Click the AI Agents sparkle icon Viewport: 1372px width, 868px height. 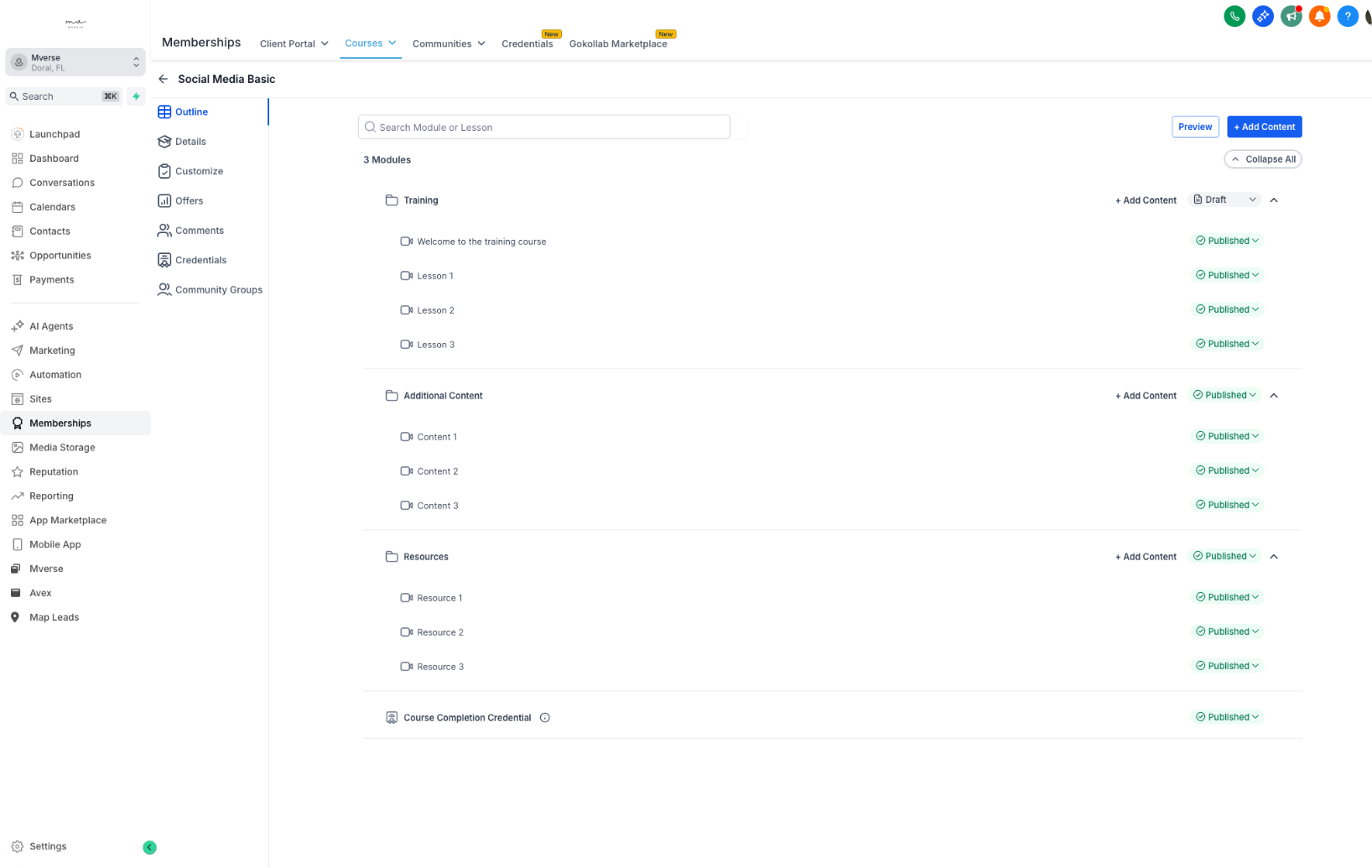pos(18,326)
